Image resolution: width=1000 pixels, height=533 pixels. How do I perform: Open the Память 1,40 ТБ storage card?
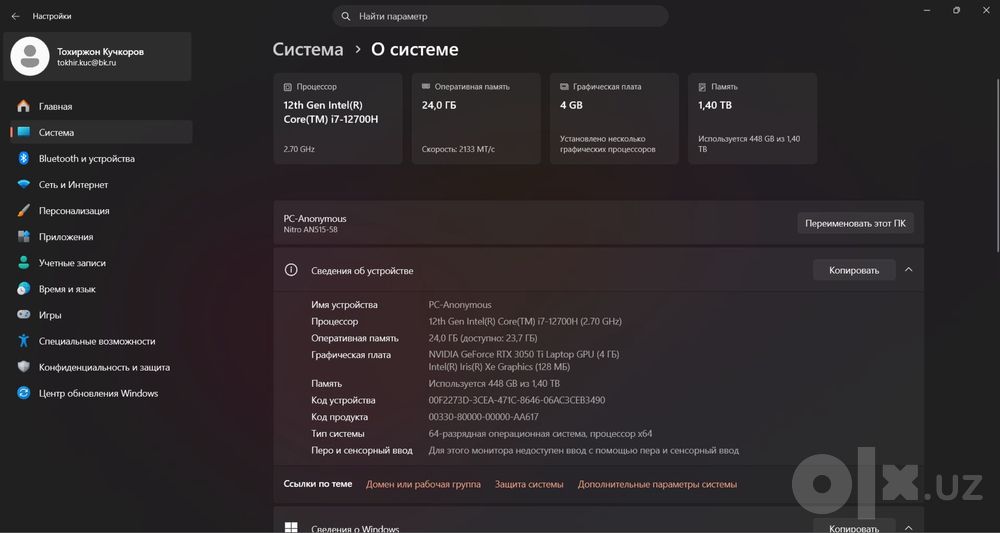pyautogui.click(x=753, y=119)
